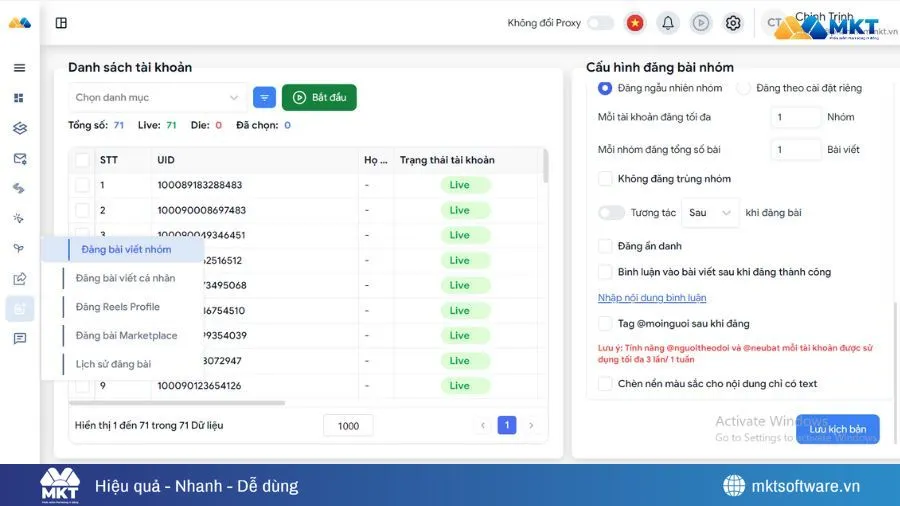Toggle the Không đổi Proxy switch
Viewport: 900px width, 506px height.
pos(600,23)
